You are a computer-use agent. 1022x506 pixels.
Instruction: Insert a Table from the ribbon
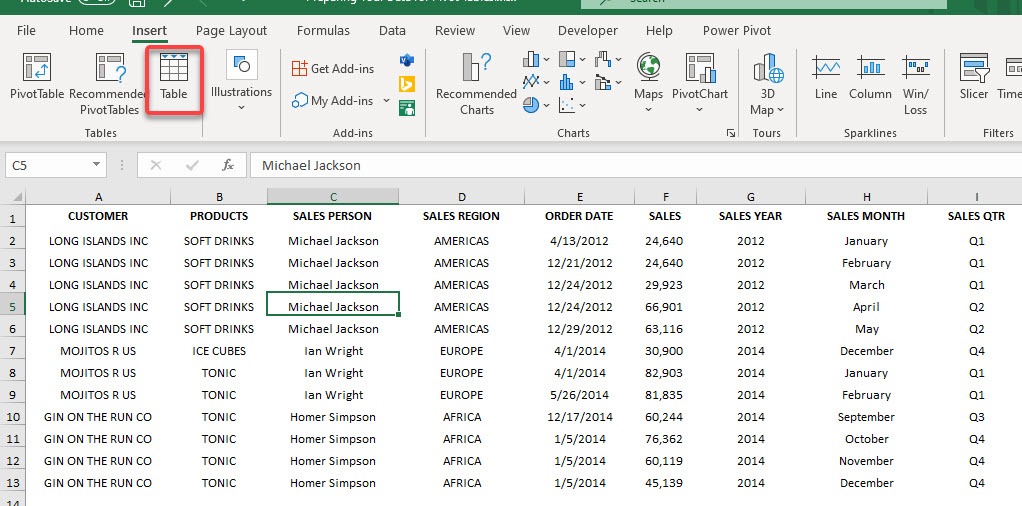tap(173, 77)
